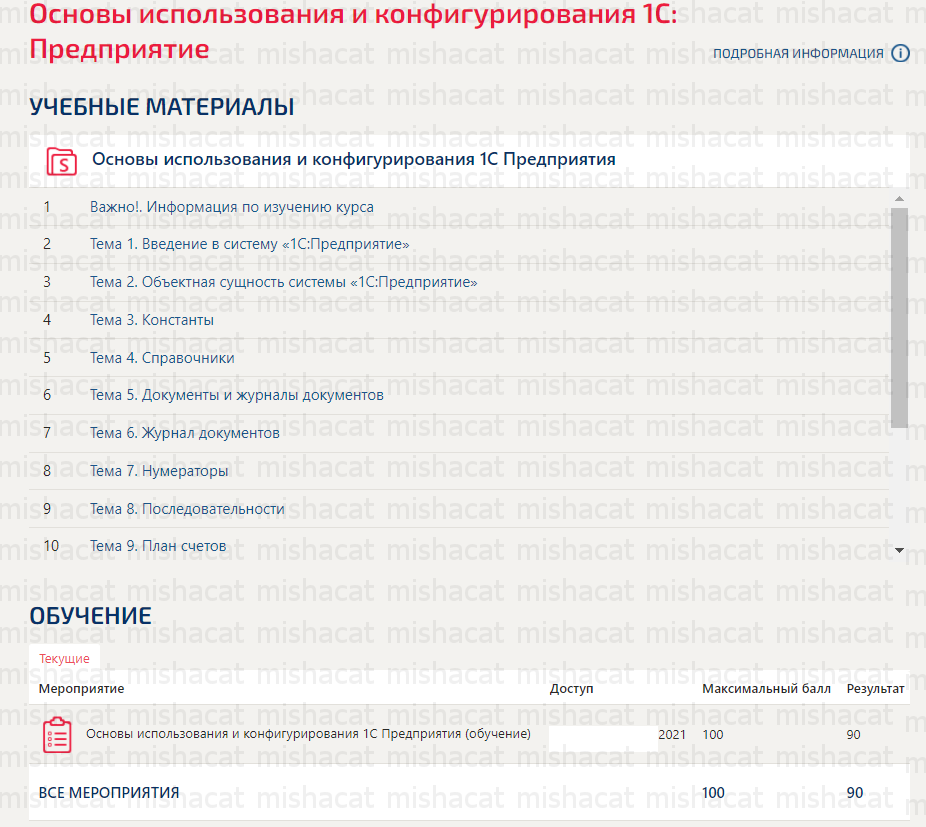Click the info circle icon
Image resolution: width=926 pixels, height=827 pixels.
point(900,53)
